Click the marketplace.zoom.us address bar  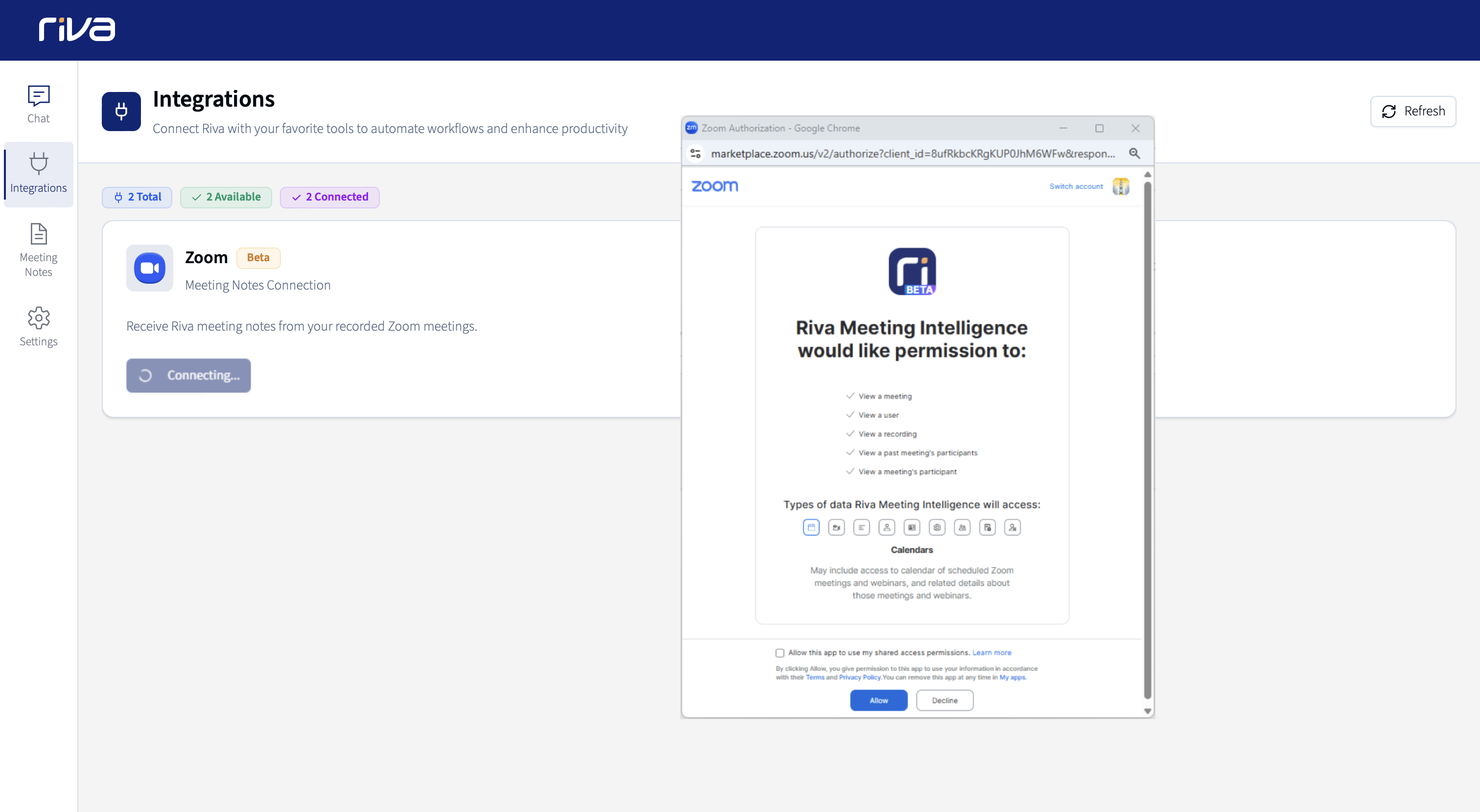point(913,153)
